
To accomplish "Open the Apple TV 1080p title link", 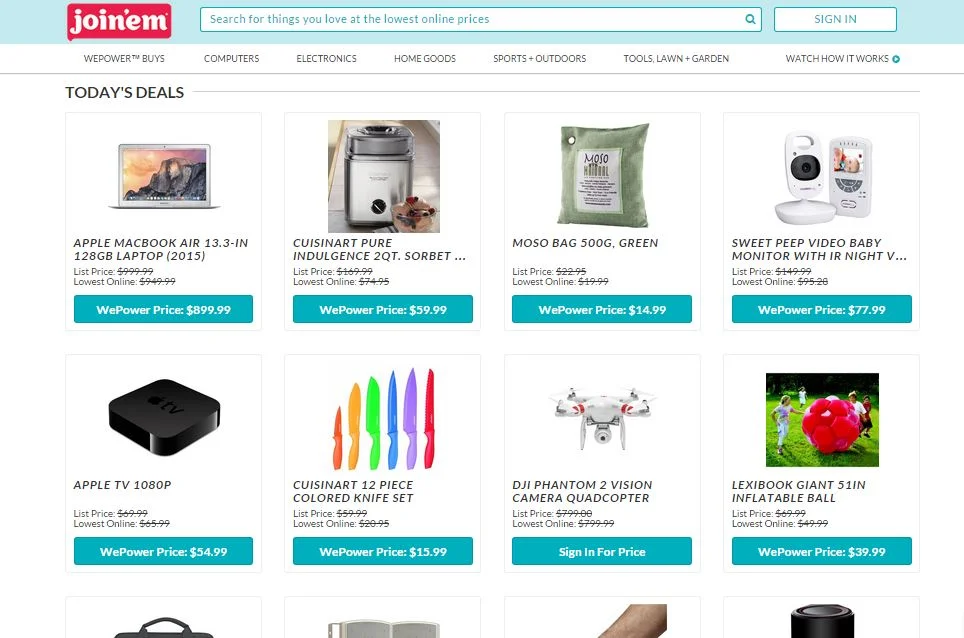I will click(122, 485).
